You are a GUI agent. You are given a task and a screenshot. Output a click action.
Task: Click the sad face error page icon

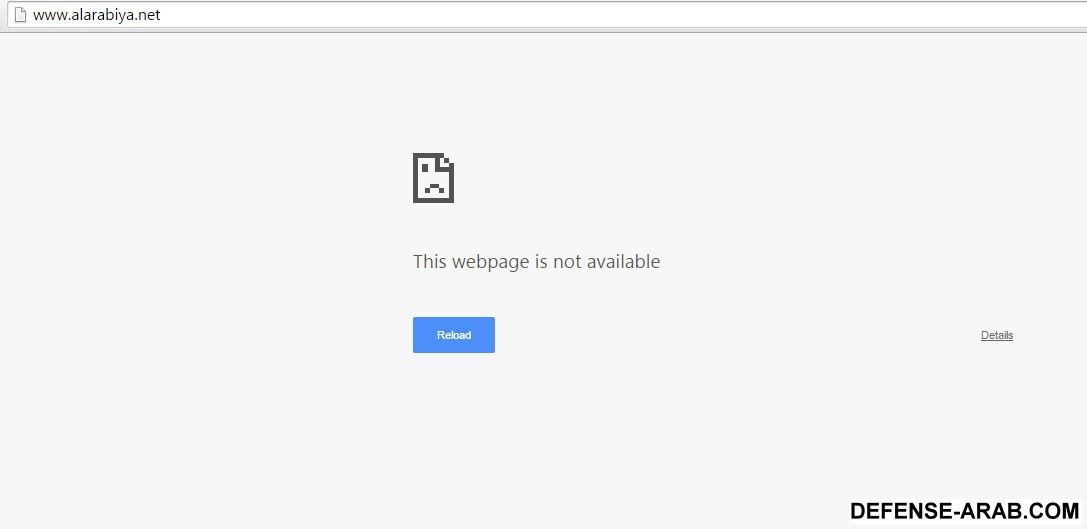[433, 178]
